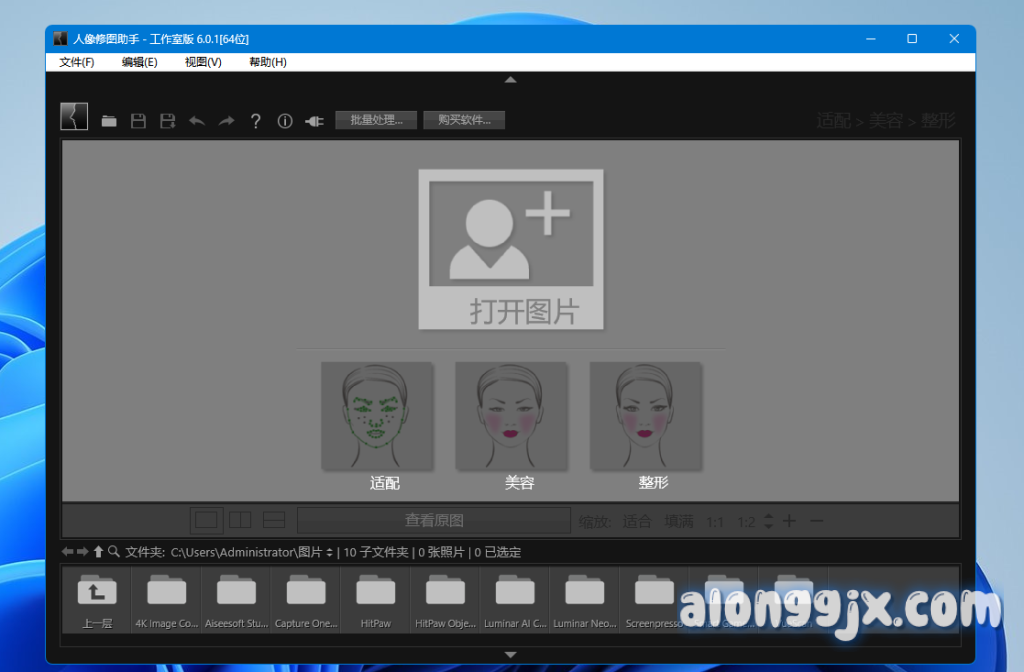
Task: Click the first save disk icon
Action: (139, 121)
